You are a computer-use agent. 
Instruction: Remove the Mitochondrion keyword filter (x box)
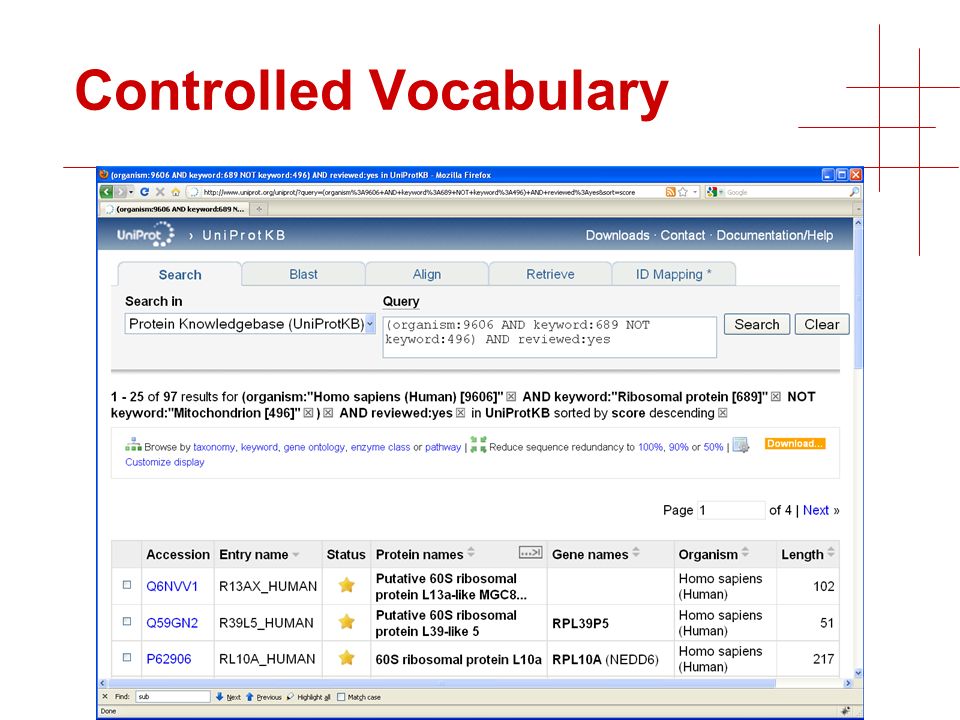point(309,413)
